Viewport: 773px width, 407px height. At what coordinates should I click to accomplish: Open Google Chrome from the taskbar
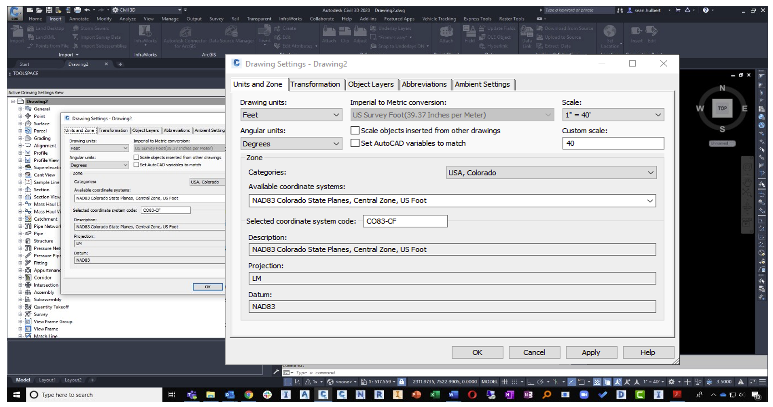tap(248, 395)
